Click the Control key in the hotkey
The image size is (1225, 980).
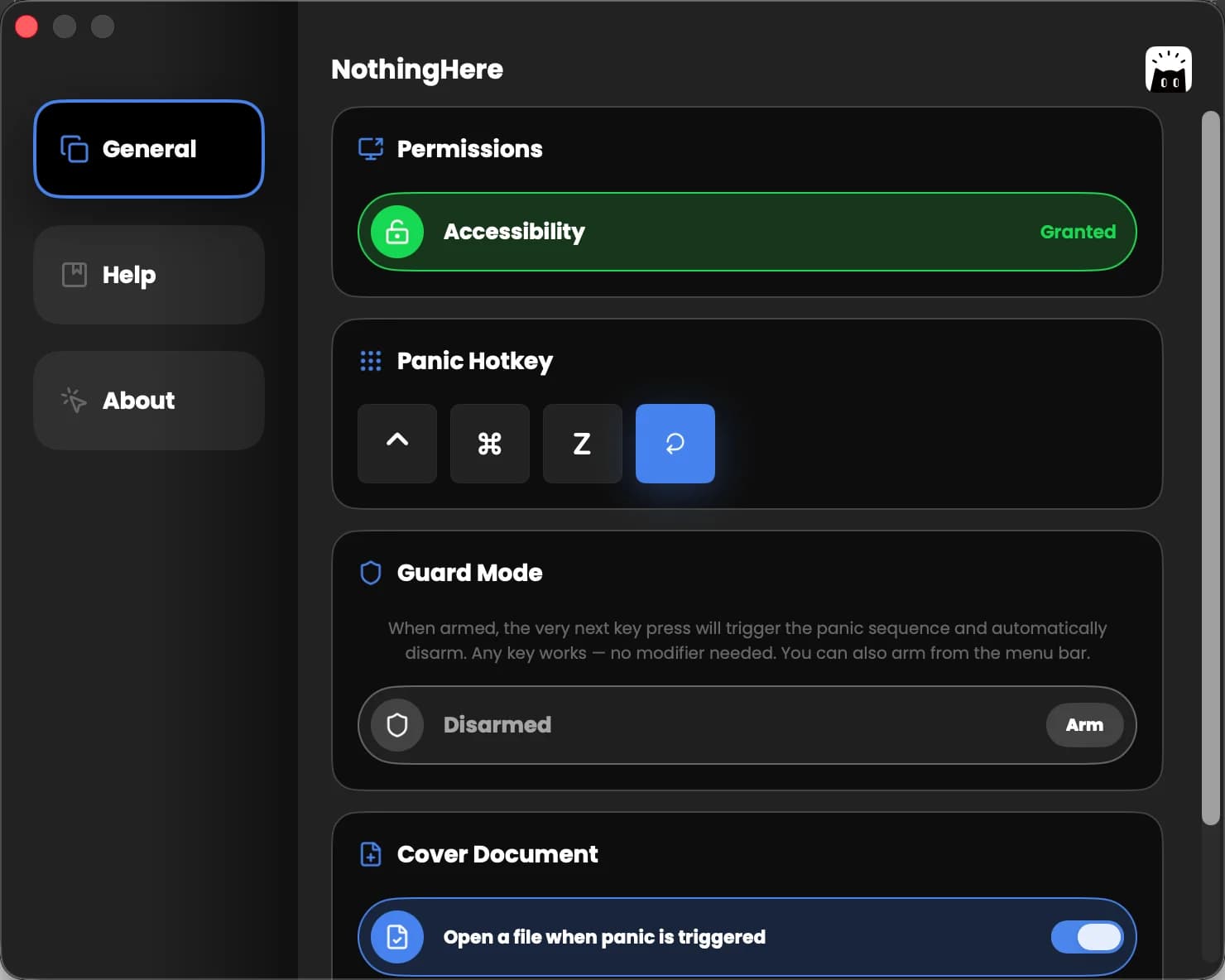[x=396, y=444]
